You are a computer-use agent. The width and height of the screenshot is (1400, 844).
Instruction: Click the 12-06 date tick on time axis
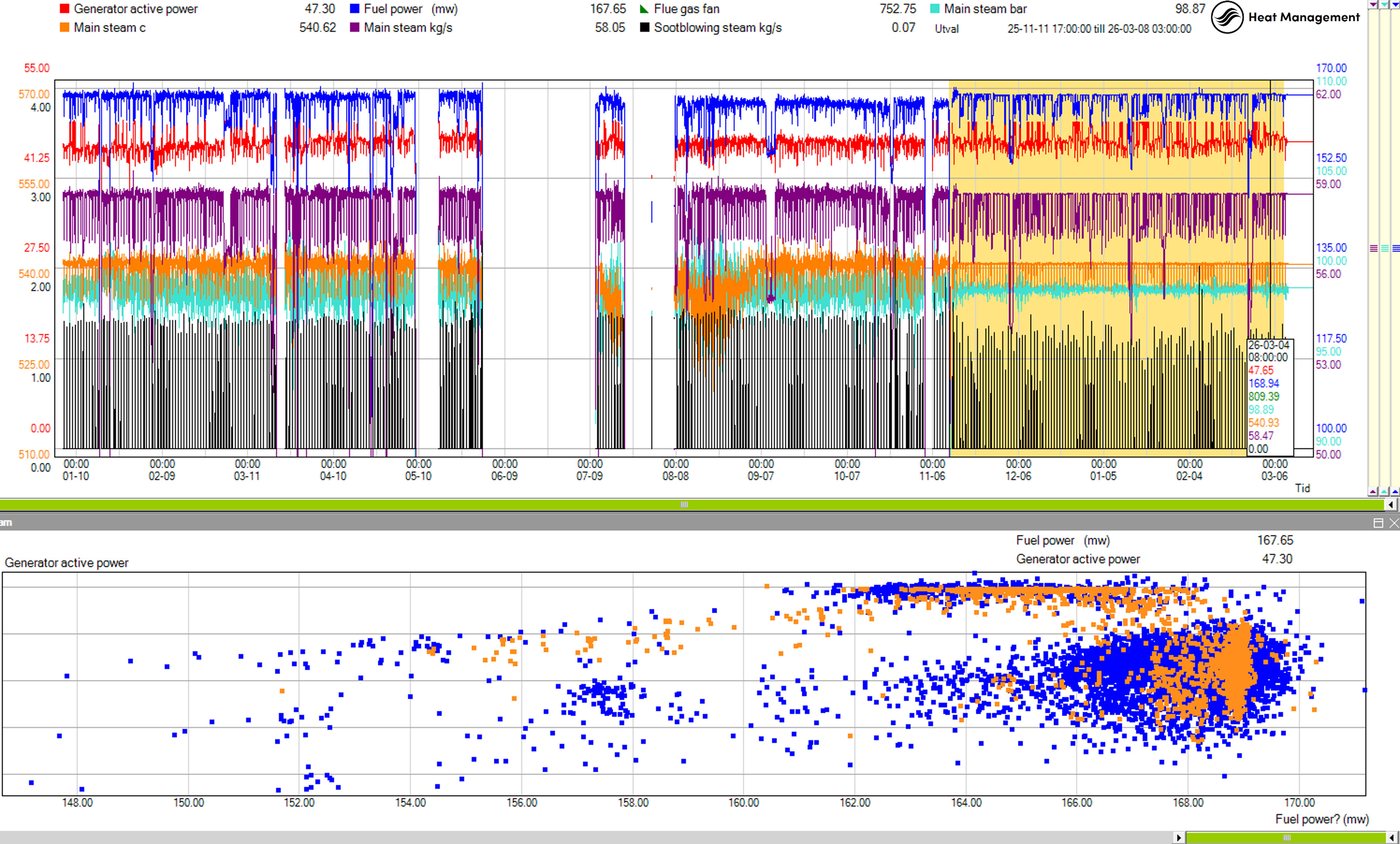pos(1018,476)
